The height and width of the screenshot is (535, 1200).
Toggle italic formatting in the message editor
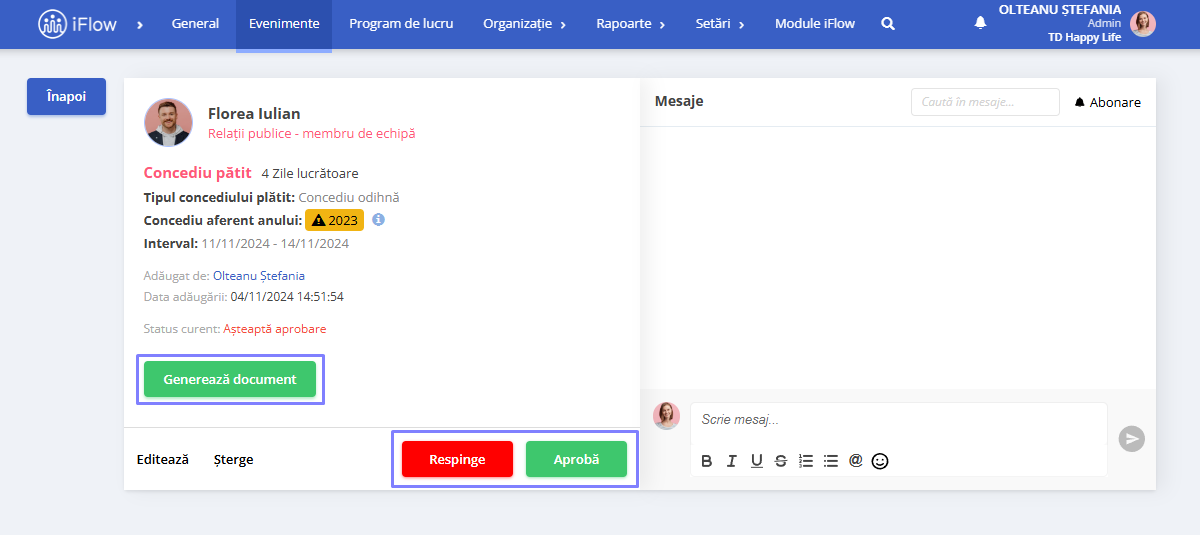pyautogui.click(x=732, y=461)
